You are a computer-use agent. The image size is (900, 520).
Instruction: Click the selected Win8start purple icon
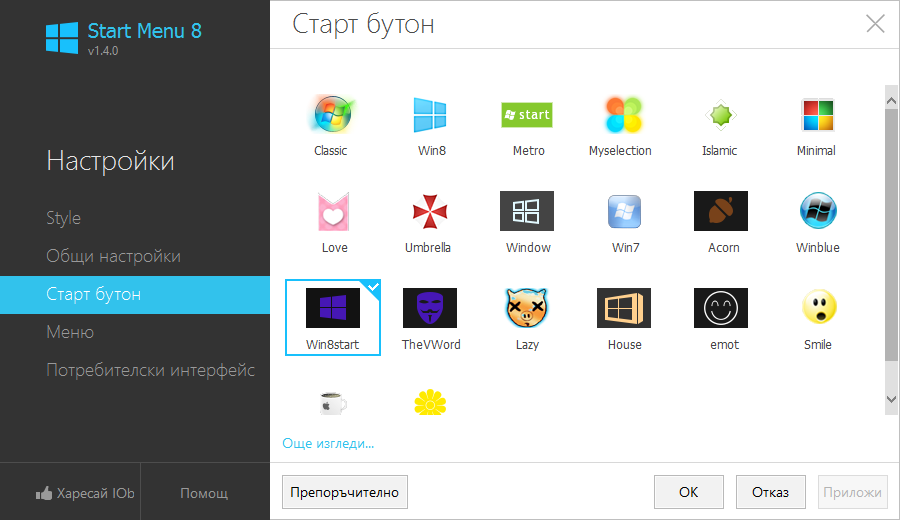(x=333, y=308)
